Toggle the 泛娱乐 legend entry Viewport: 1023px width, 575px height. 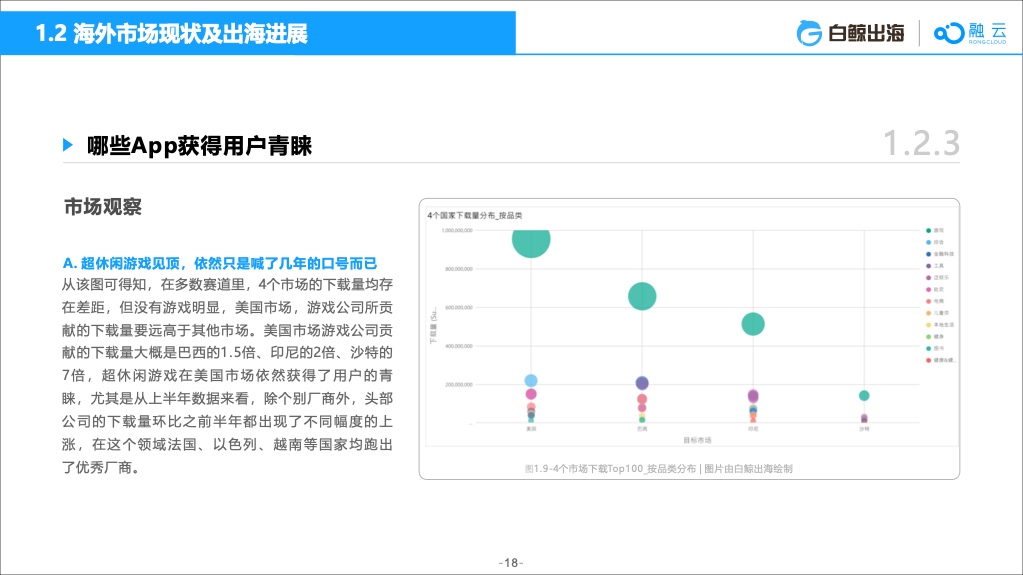[x=938, y=277]
